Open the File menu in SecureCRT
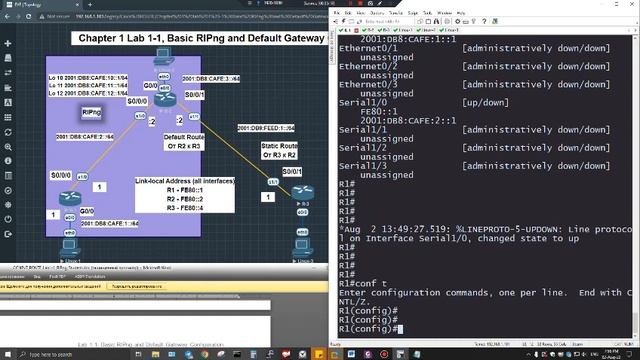This screenshot has height=360, width=640. point(336,13)
